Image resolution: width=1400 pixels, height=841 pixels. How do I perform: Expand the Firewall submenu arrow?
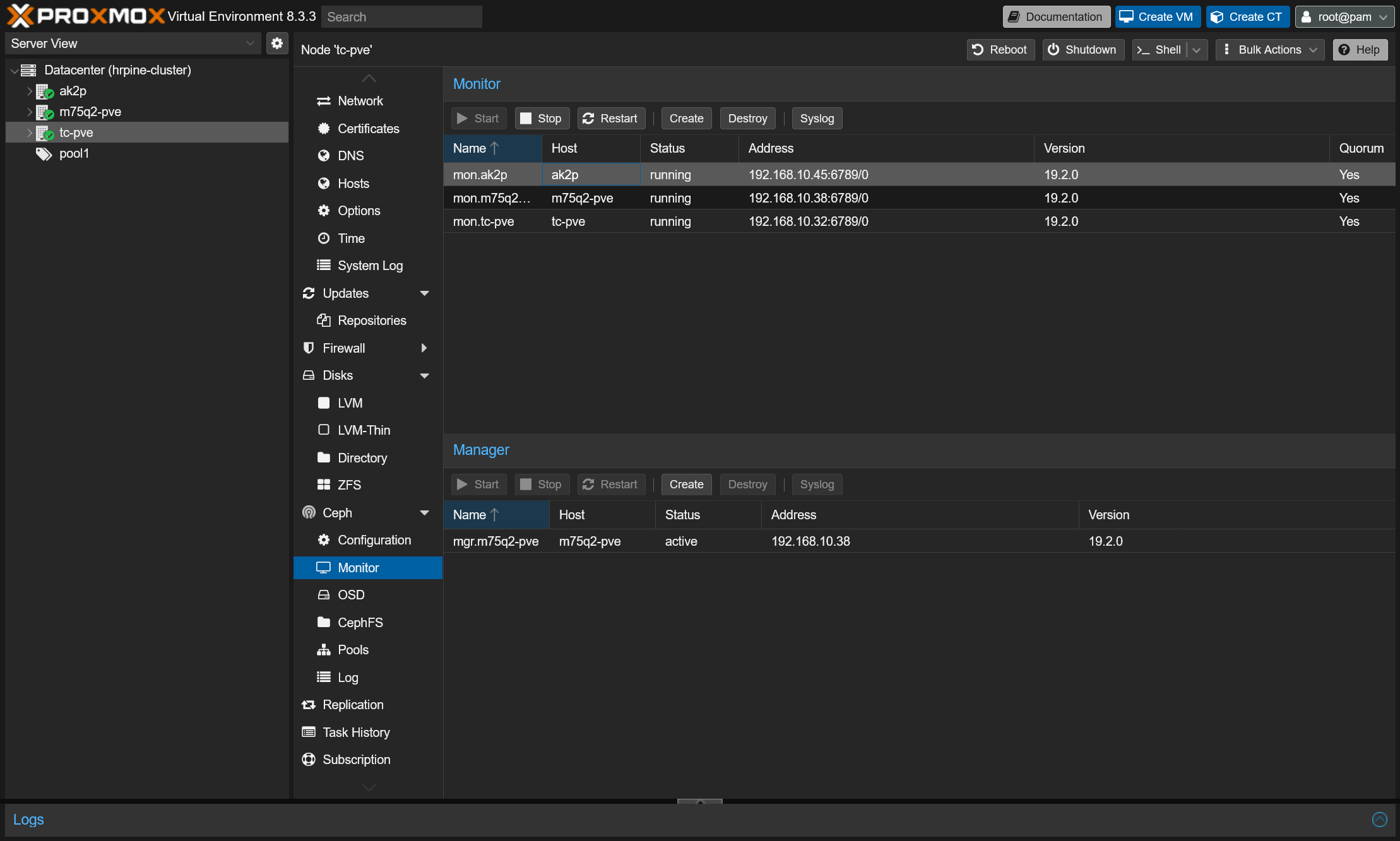424,348
